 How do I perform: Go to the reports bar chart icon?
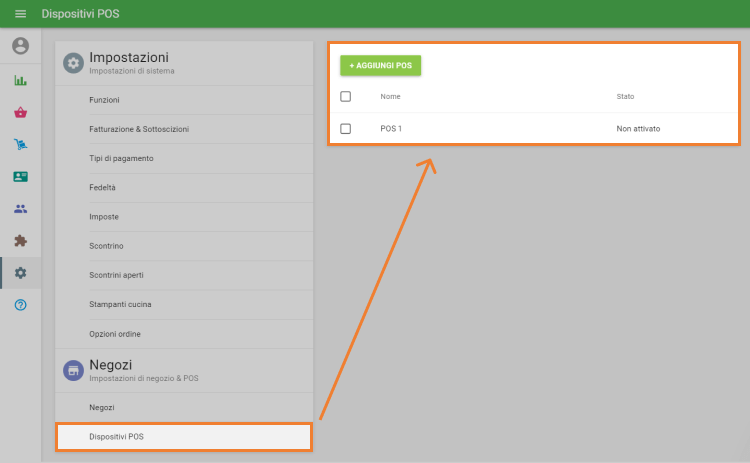20,81
